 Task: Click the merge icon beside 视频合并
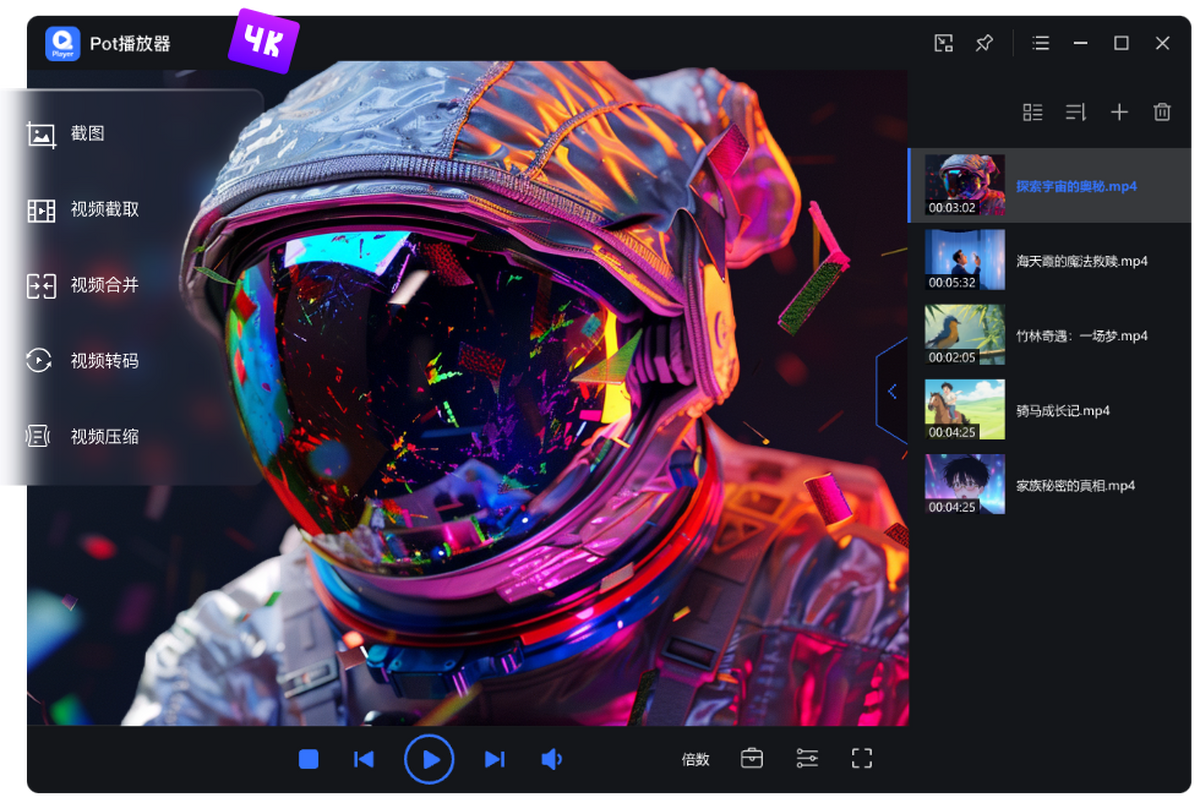click(x=41, y=286)
